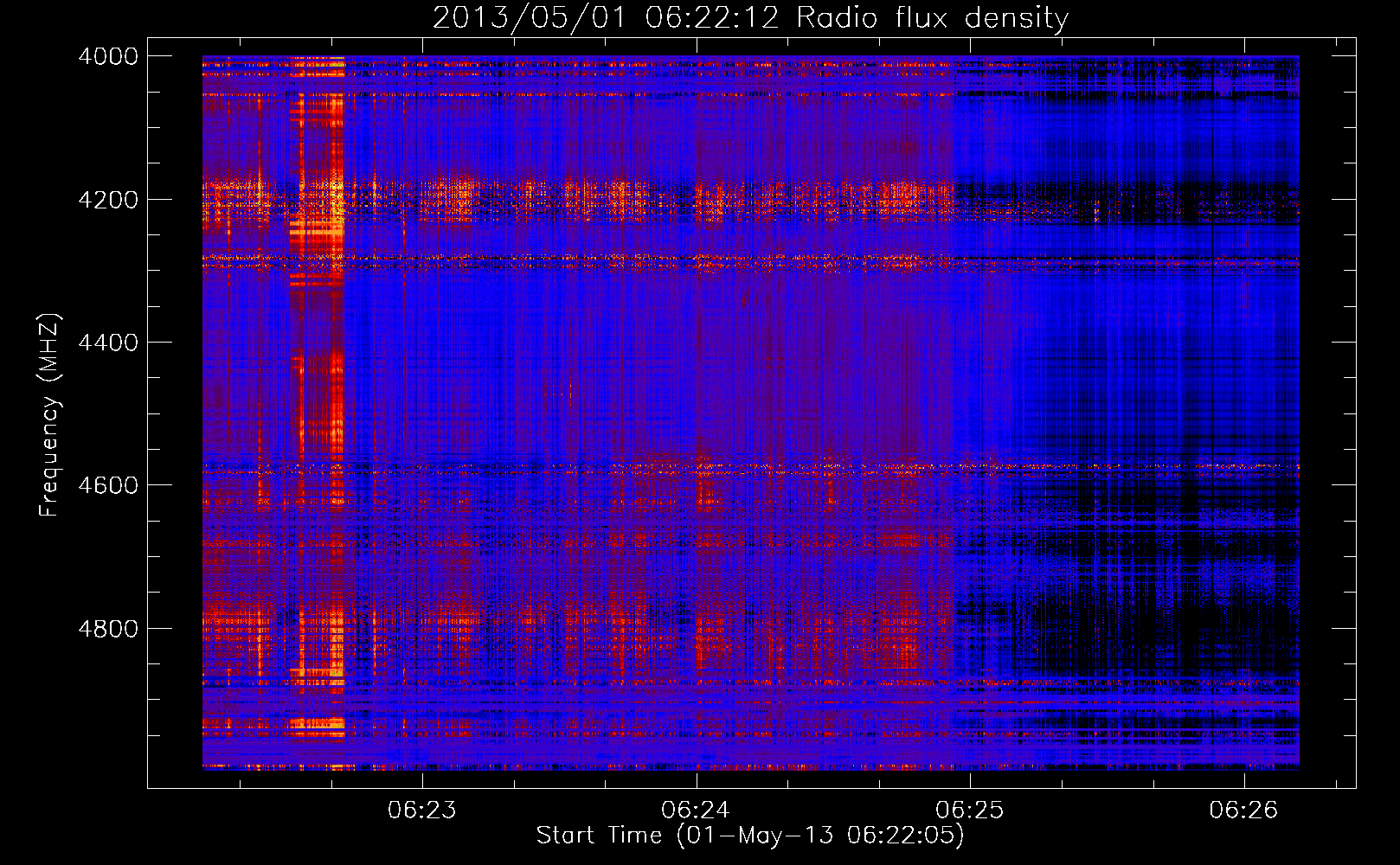Click the 06:23 time axis label
The width and height of the screenshot is (1400, 865).
pyautogui.click(x=421, y=811)
